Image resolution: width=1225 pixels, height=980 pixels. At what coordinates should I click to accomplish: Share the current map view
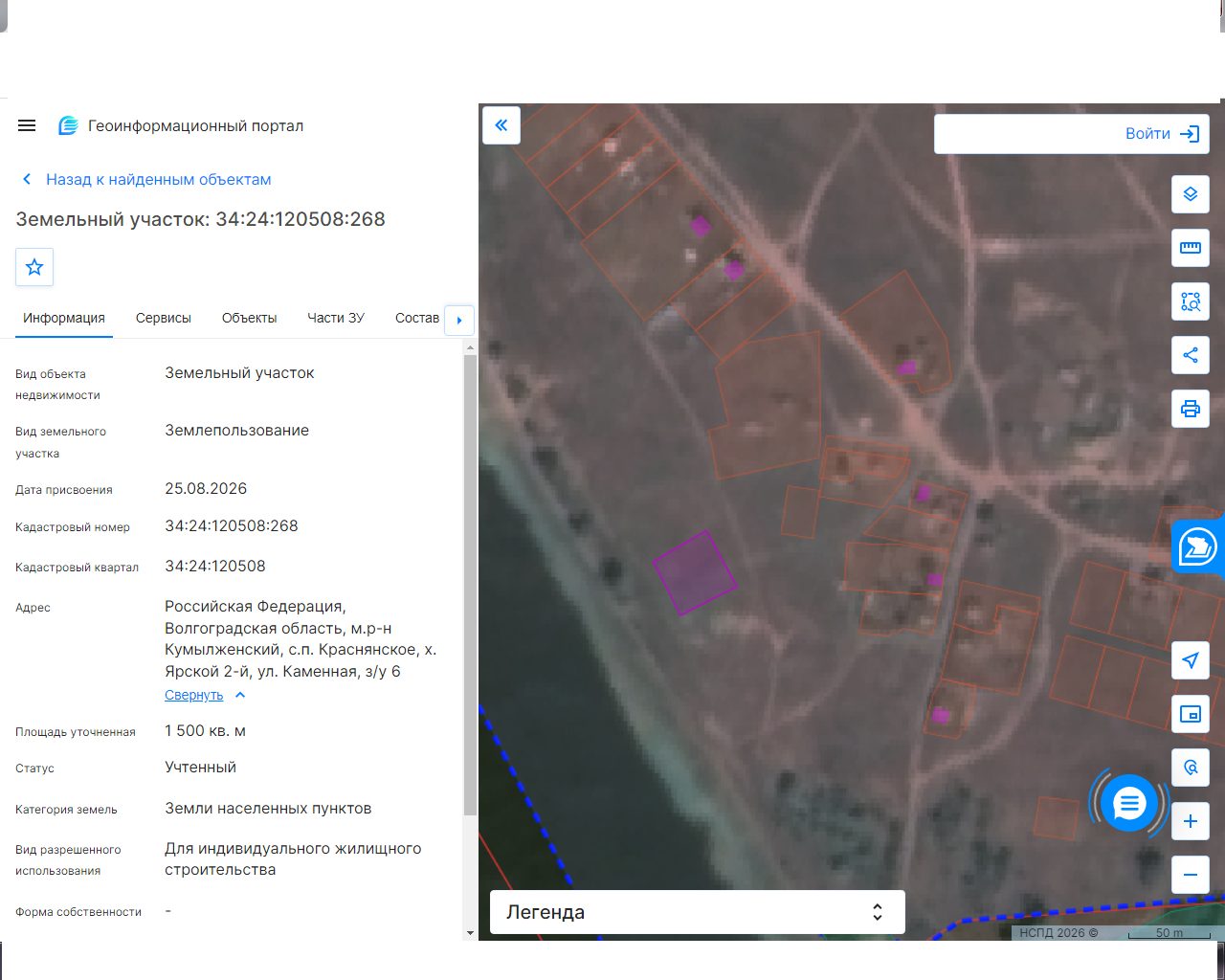[x=1191, y=355]
